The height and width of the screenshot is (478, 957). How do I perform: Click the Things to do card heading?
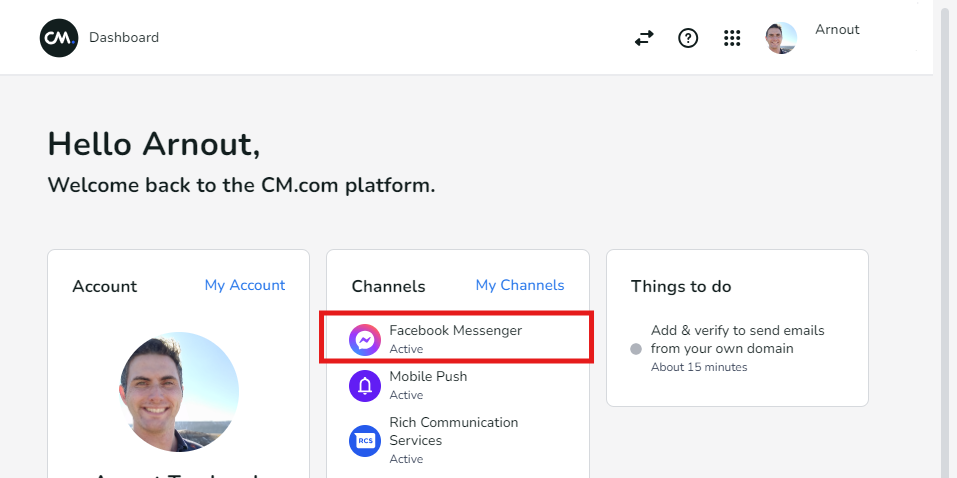pos(681,287)
